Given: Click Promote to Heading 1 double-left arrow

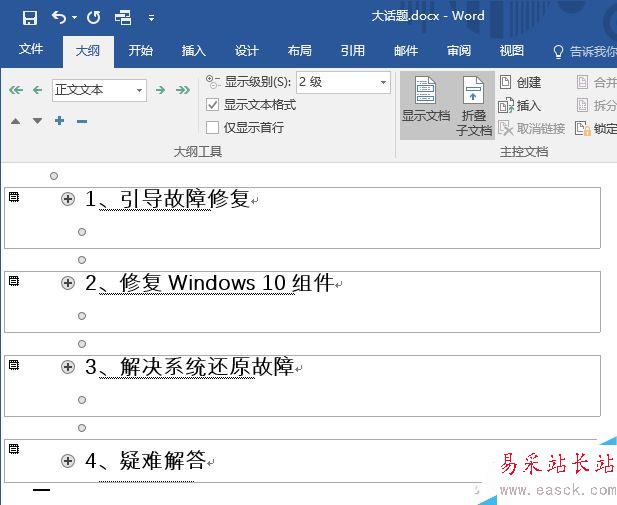Looking at the screenshot, I should 16,90.
